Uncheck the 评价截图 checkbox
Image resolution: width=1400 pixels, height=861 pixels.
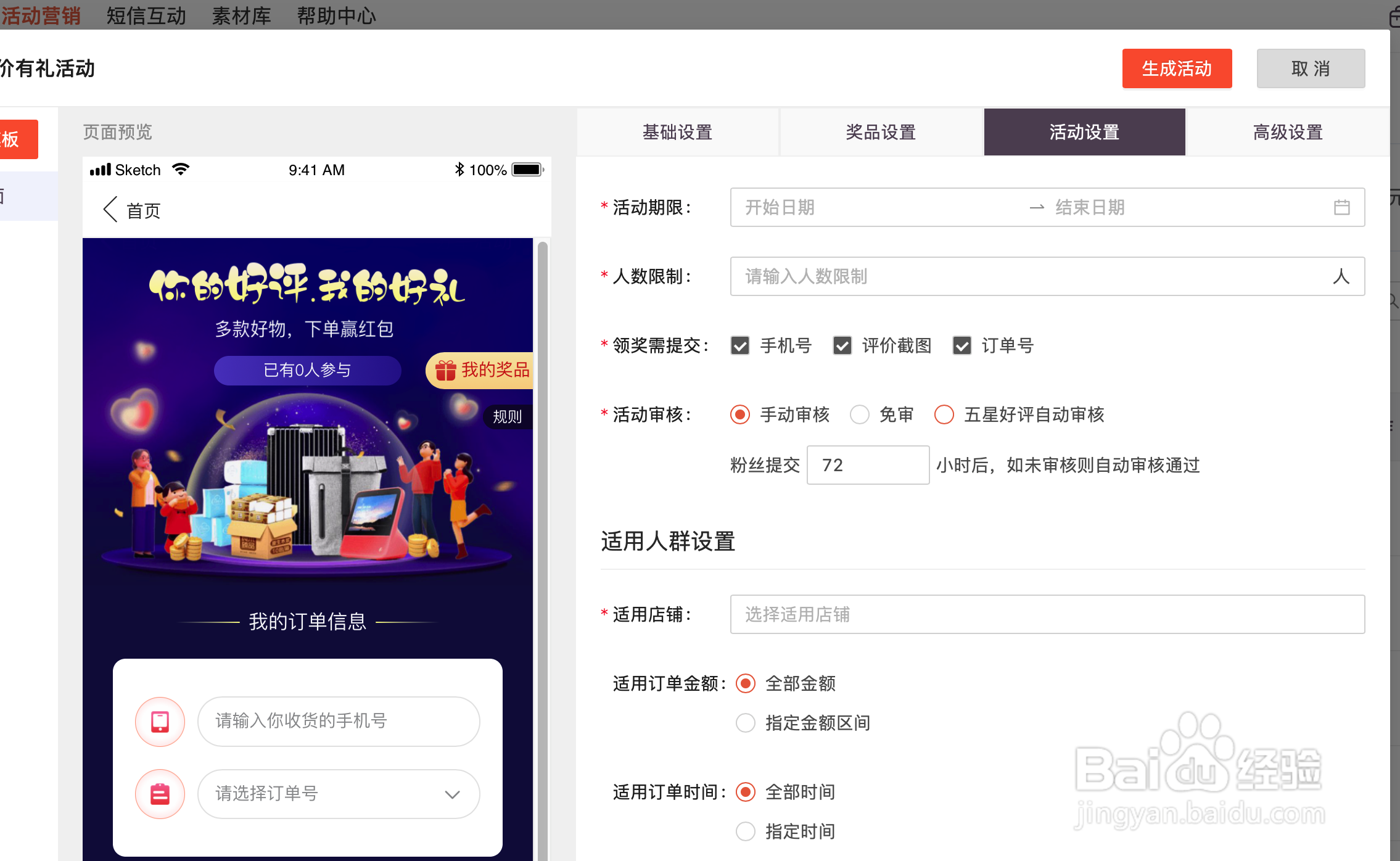pos(842,345)
